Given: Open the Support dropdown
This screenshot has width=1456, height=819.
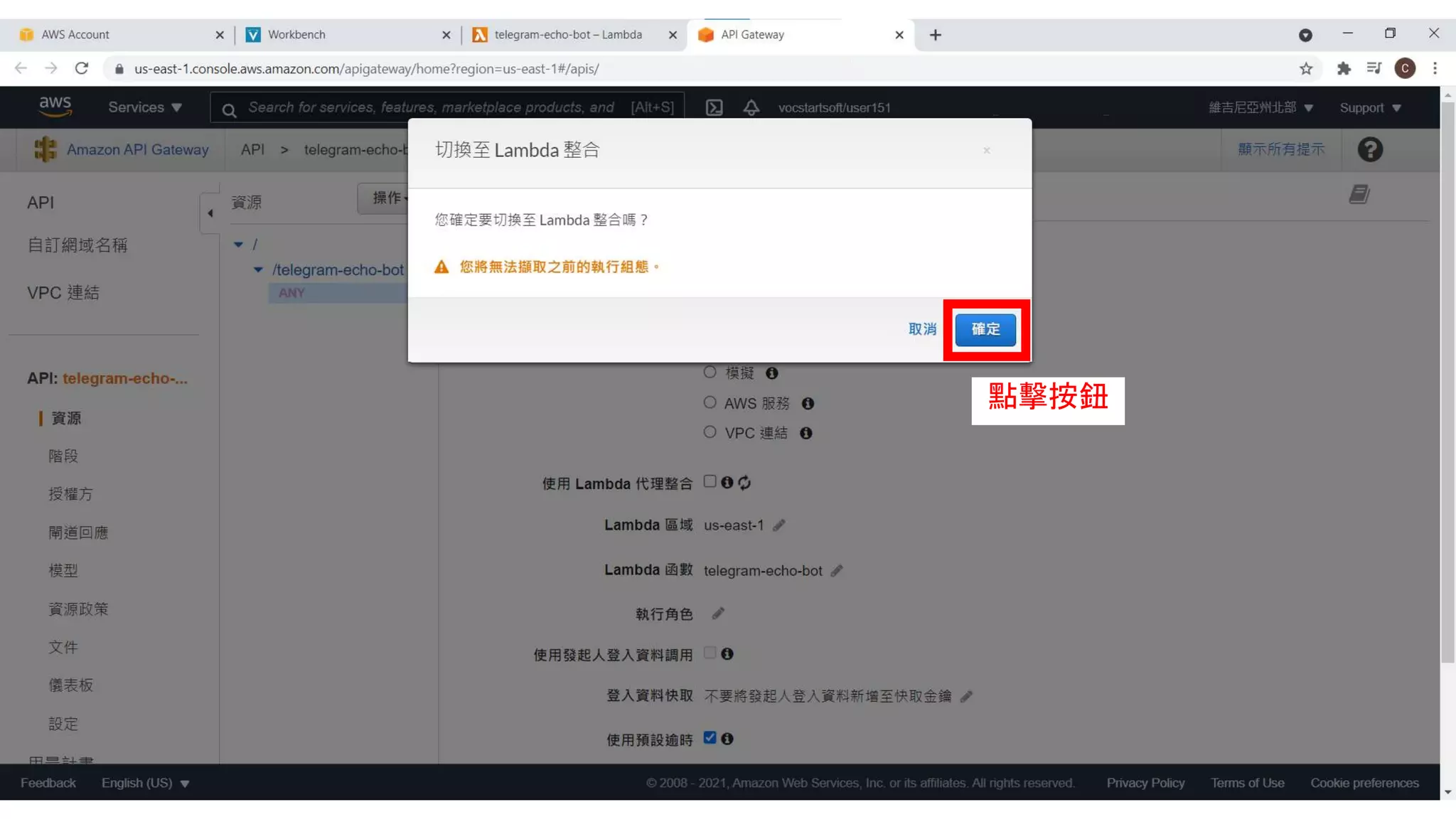Looking at the screenshot, I should (x=1370, y=107).
